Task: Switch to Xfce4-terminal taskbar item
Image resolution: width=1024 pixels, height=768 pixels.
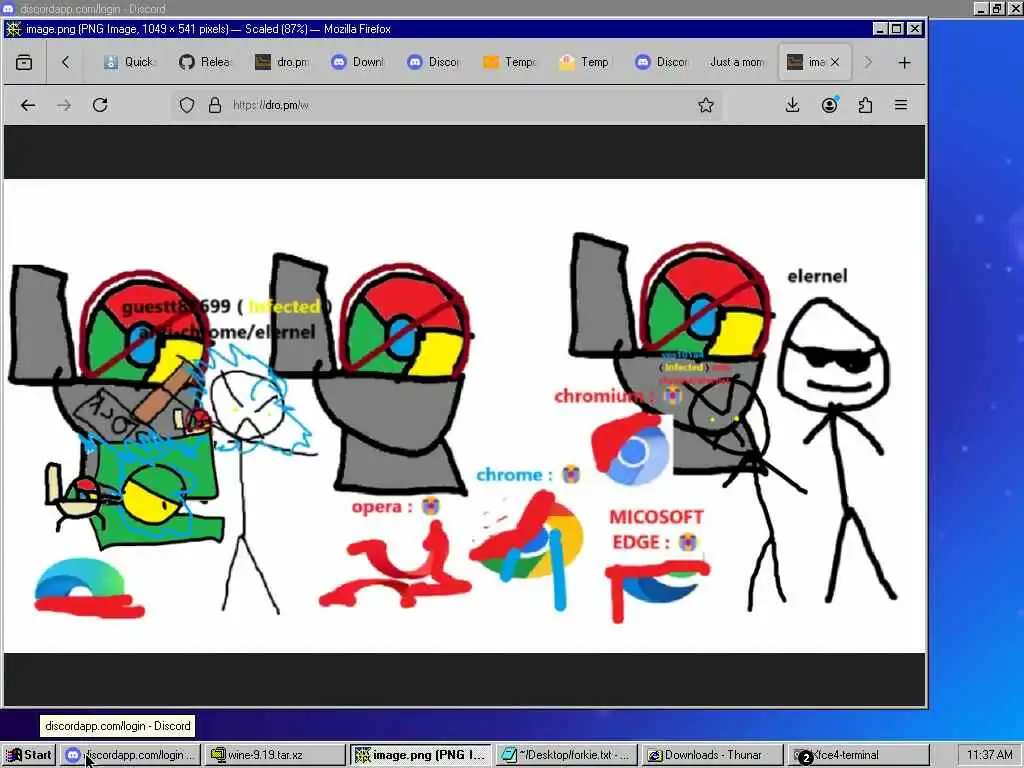Action: point(858,755)
